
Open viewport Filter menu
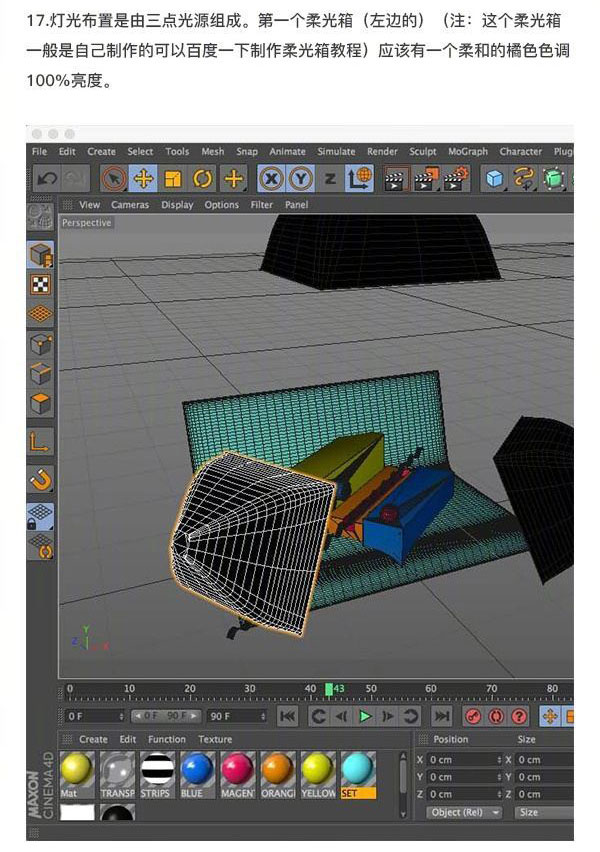click(261, 205)
